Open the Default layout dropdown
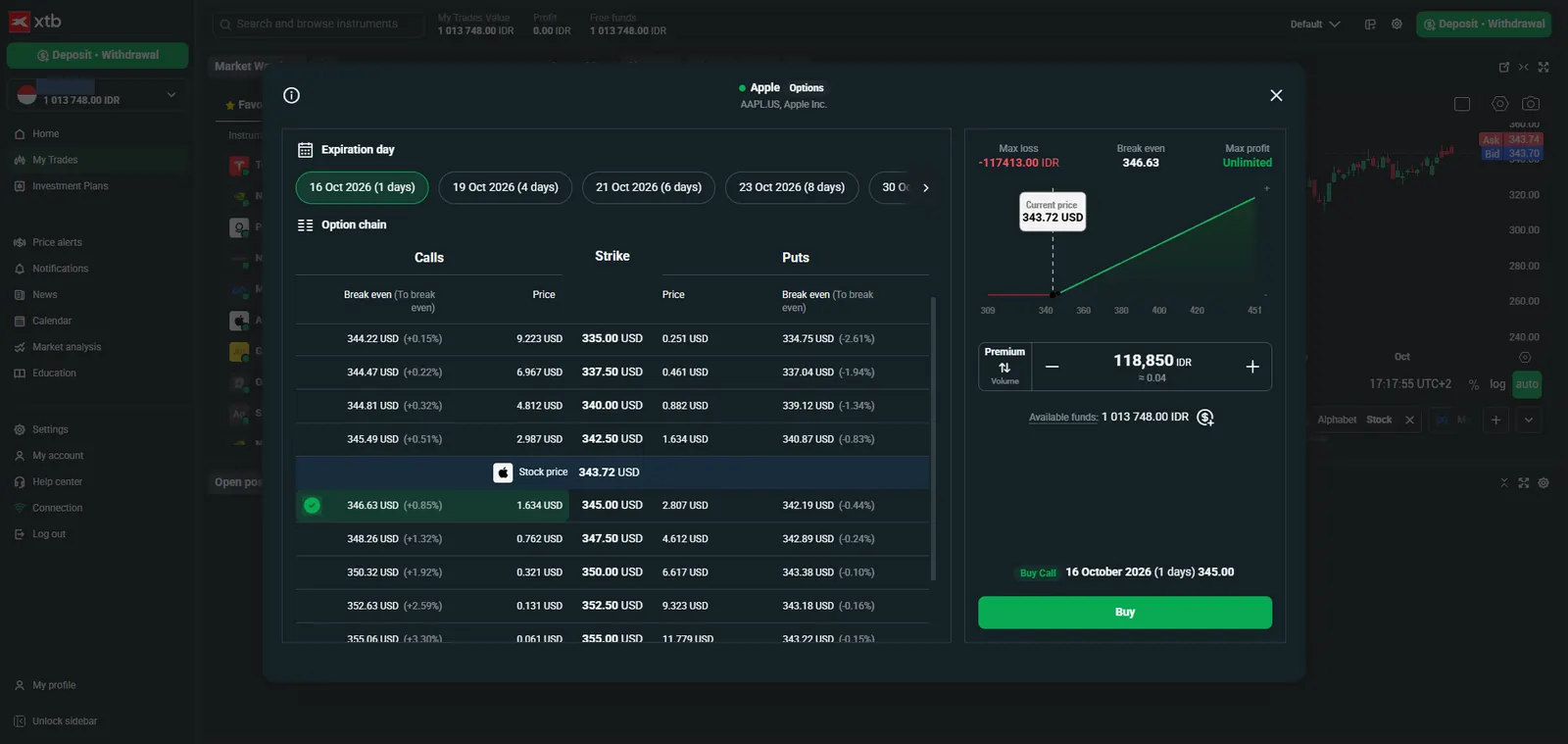The height and width of the screenshot is (744, 1568). (x=1315, y=25)
